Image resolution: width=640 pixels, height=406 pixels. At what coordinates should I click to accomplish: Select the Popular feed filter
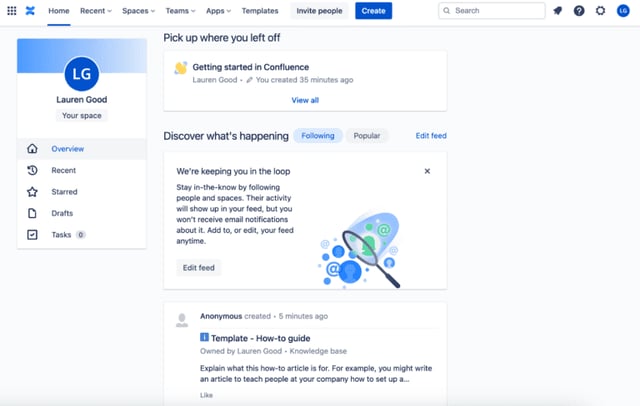[x=367, y=135]
